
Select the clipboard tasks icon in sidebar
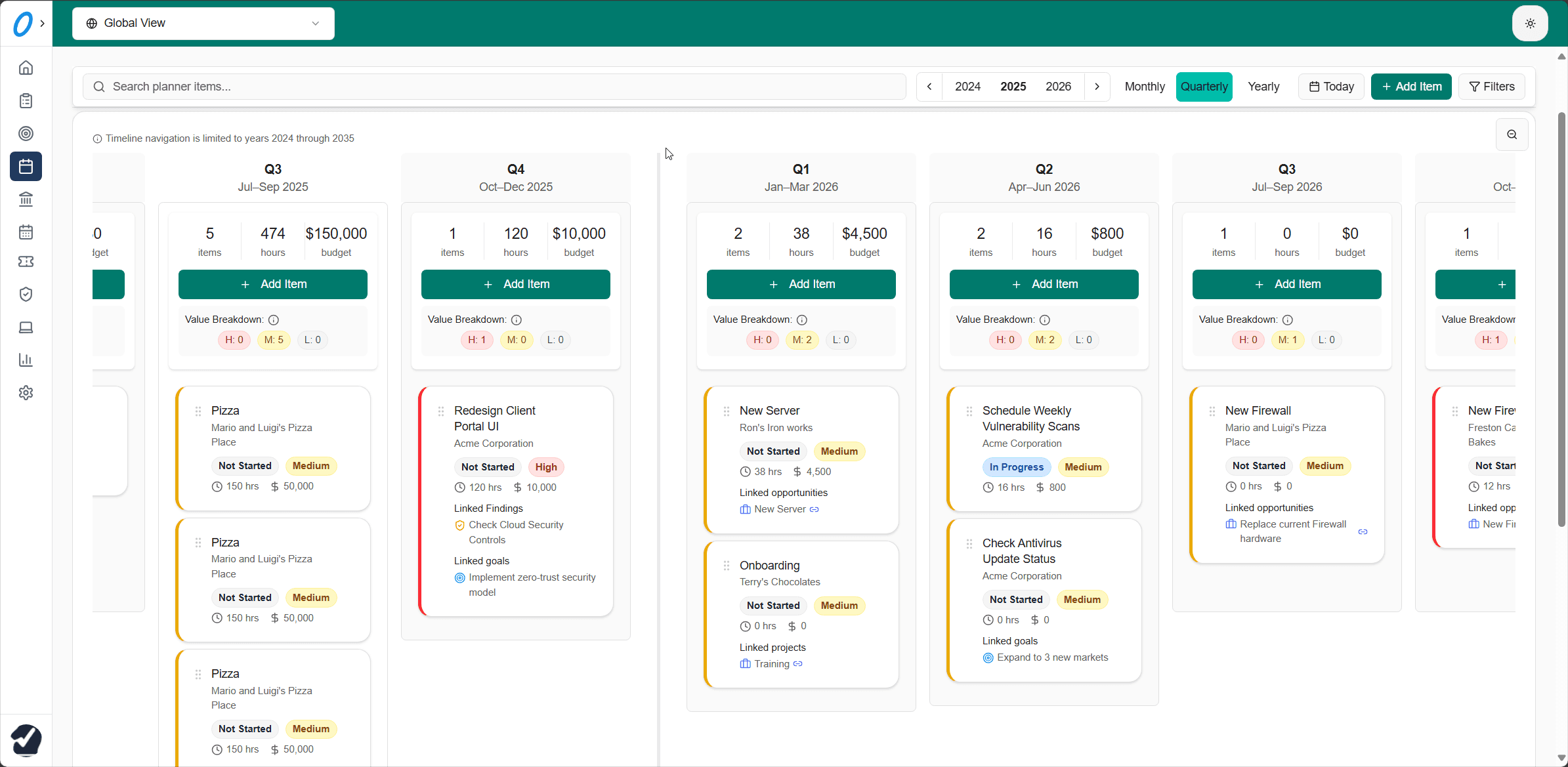tap(26, 100)
